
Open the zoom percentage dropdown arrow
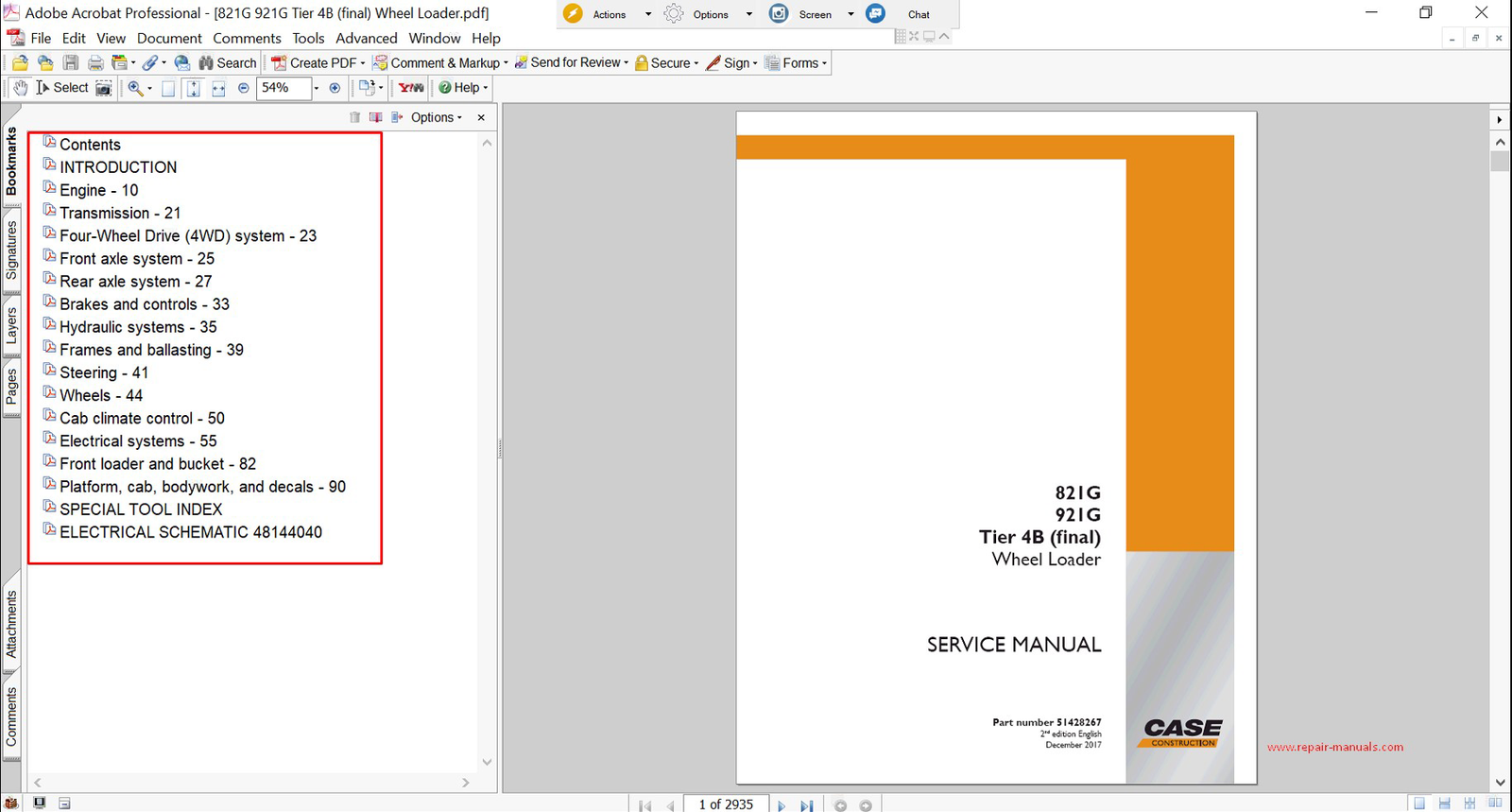(x=316, y=88)
